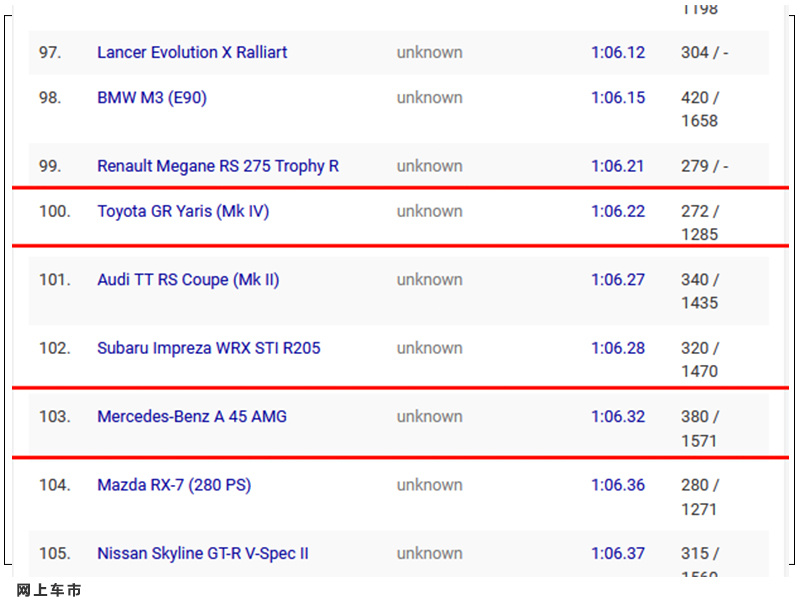The image size is (800, 600).
Task: Select "unknown" in the Mazda RX-7 row
Action: (430, 485)
